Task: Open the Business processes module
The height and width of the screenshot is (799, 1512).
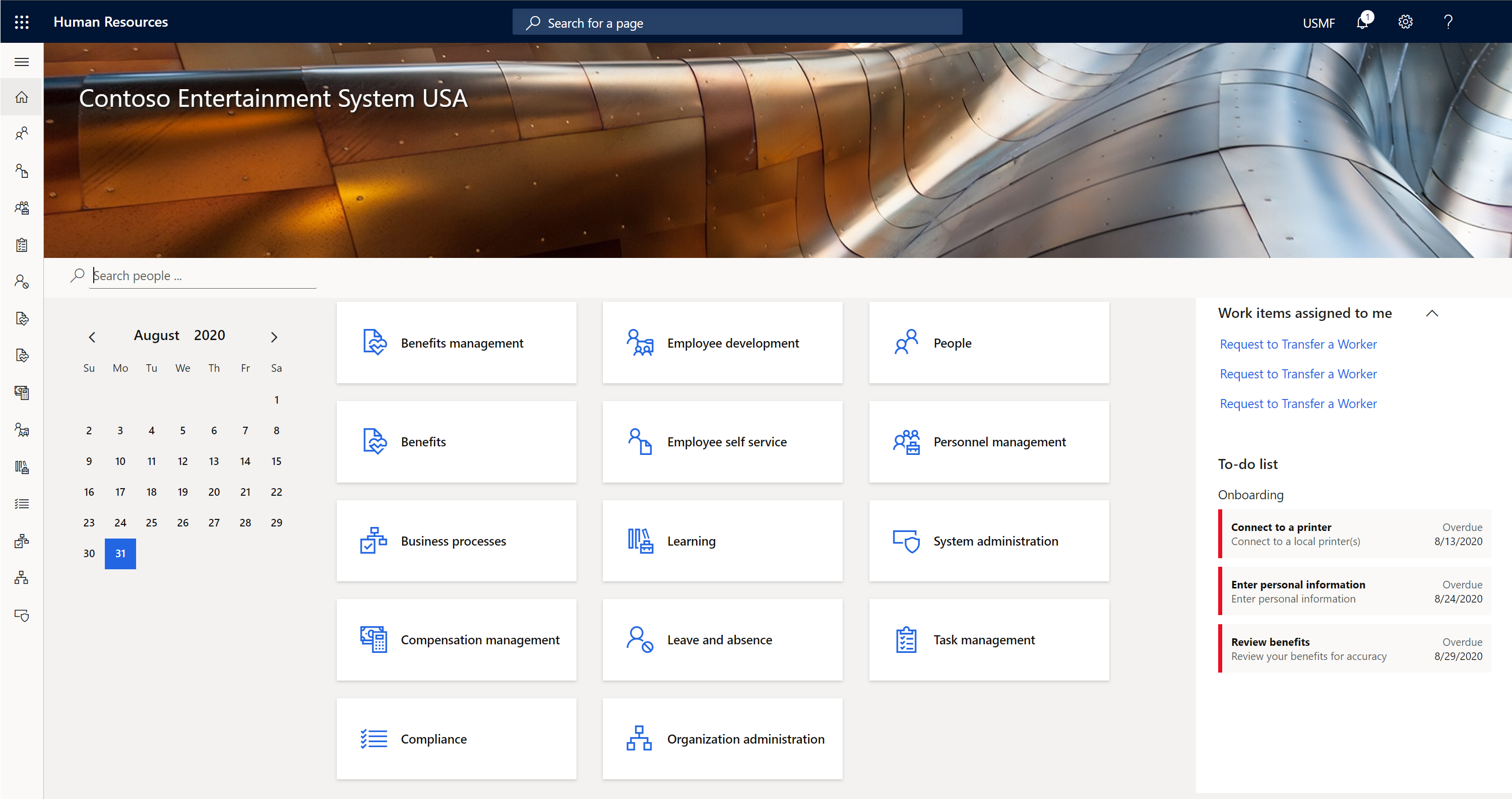Action: (x=457, y=541)
